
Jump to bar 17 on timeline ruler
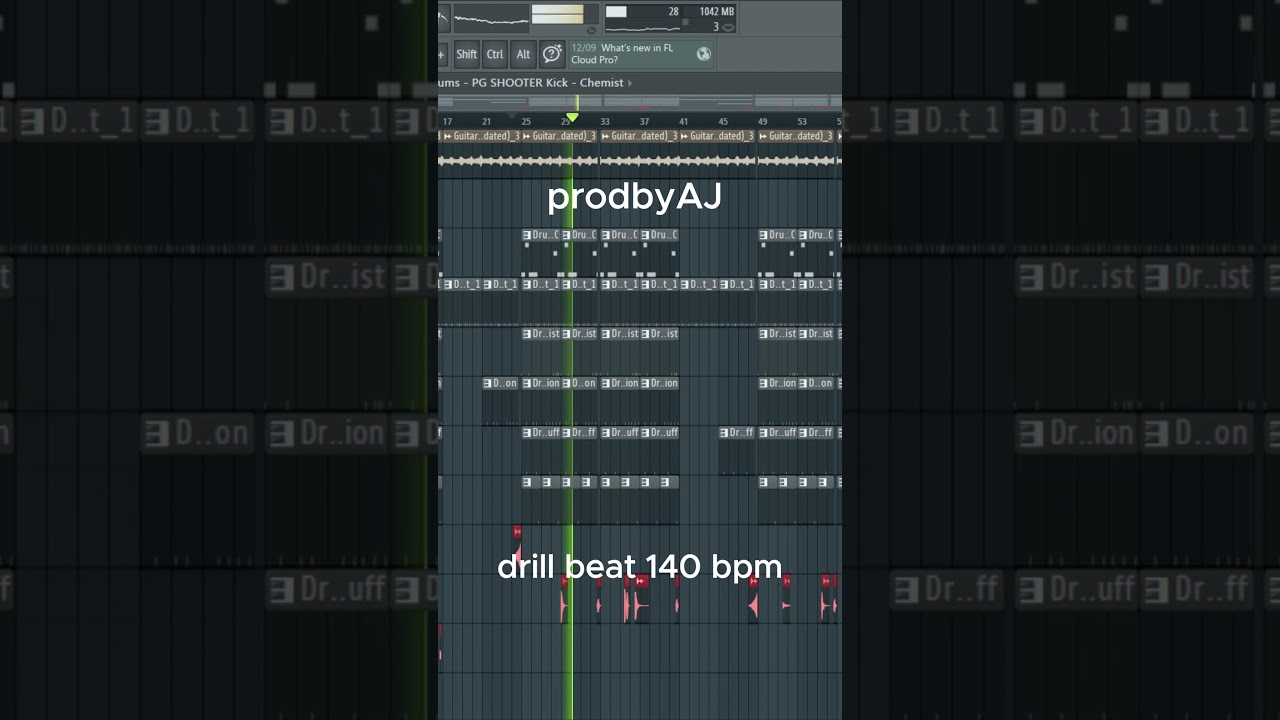click(x=447, y=122)
